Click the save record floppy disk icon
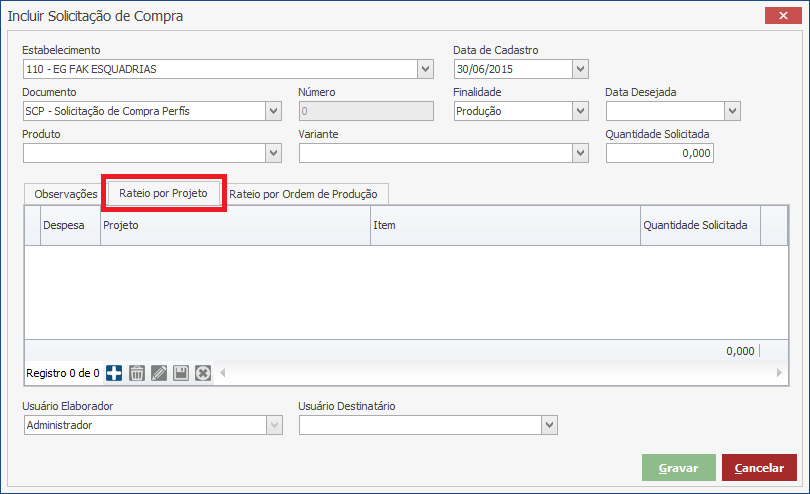The height and width of the screenshot is (494, 810). [x=181, y=373]
